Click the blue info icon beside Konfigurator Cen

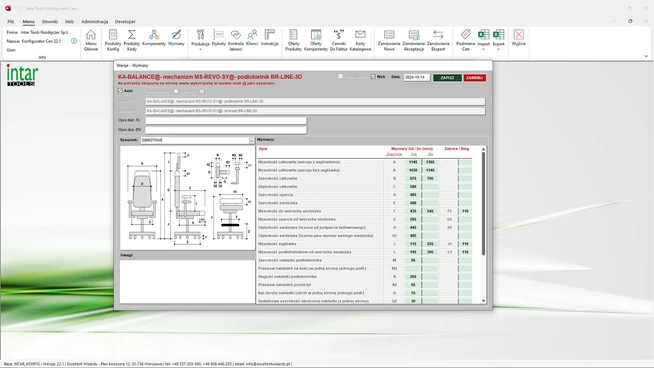coord(74,41)
